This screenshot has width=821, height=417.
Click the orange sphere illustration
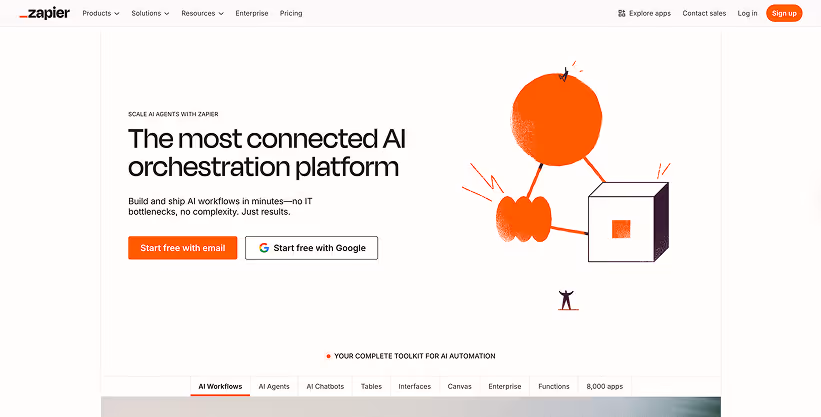coord(556,119)
